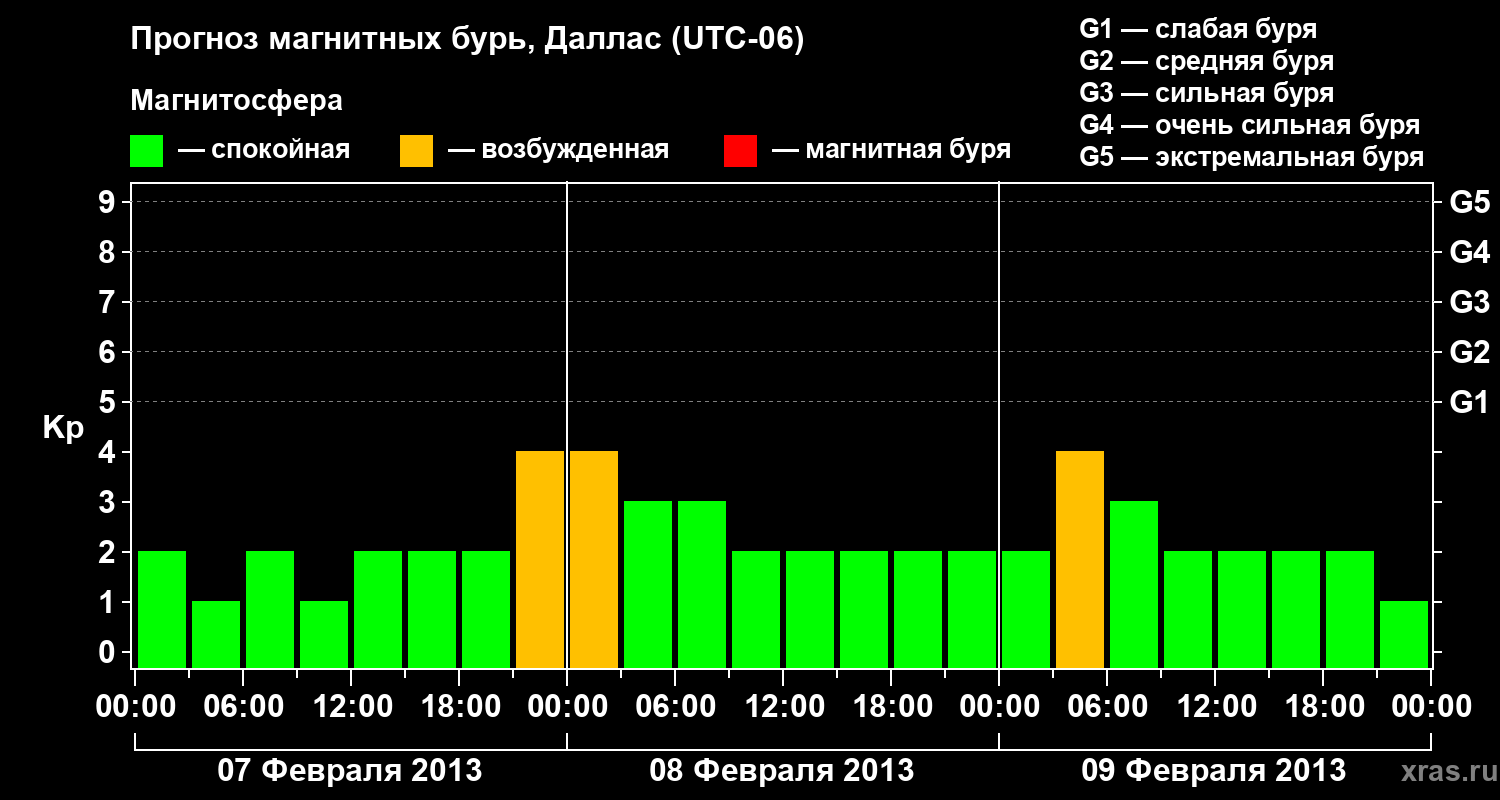Viewport: 1500px width, 800px height.
Task: Click the first green bar at 00:00 on 07 Февраля
Action: point(162,609)
